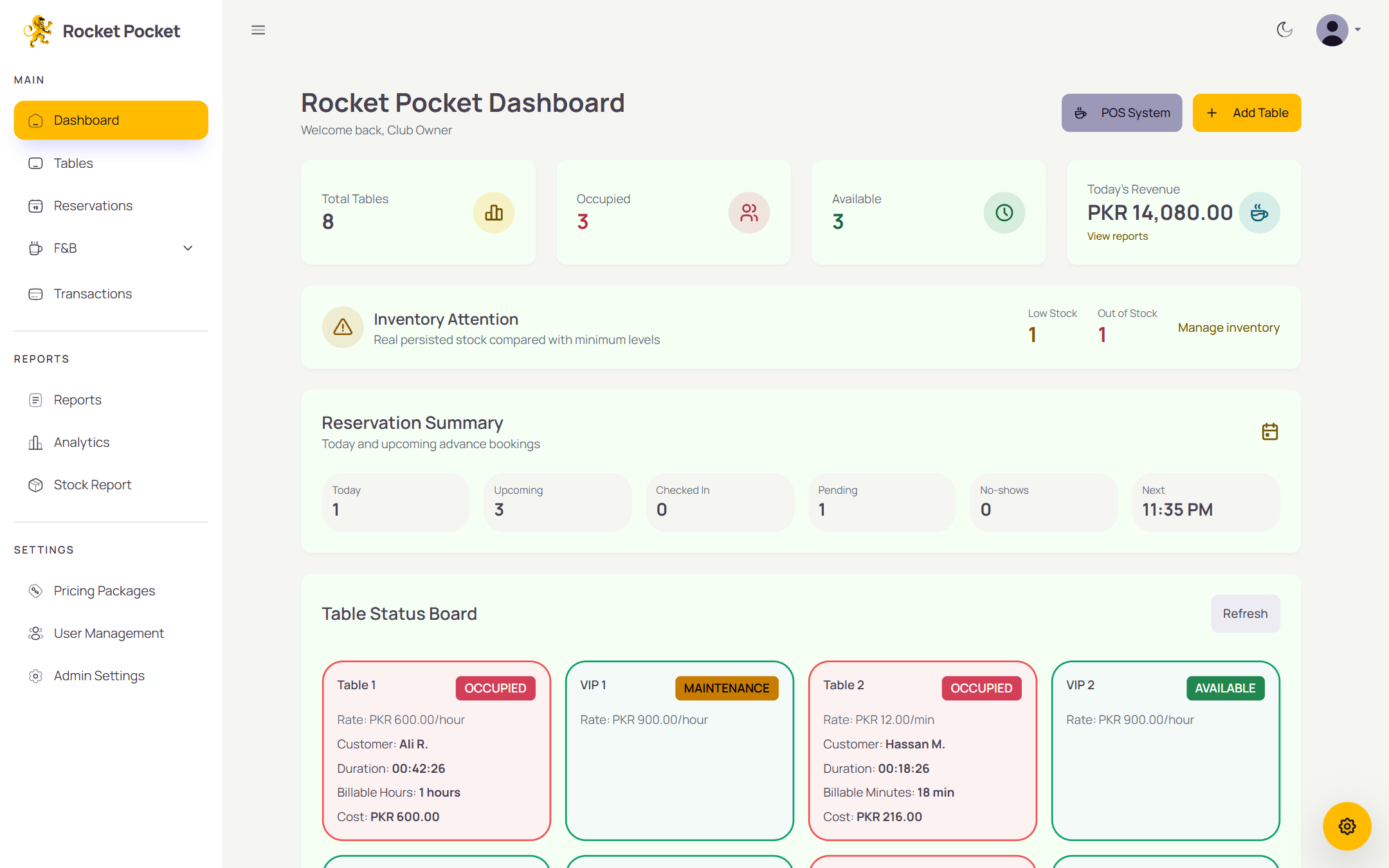Click the Admin Settings gear icon
The width and height of the screenshot is (1389, 868).
point(35,676)
